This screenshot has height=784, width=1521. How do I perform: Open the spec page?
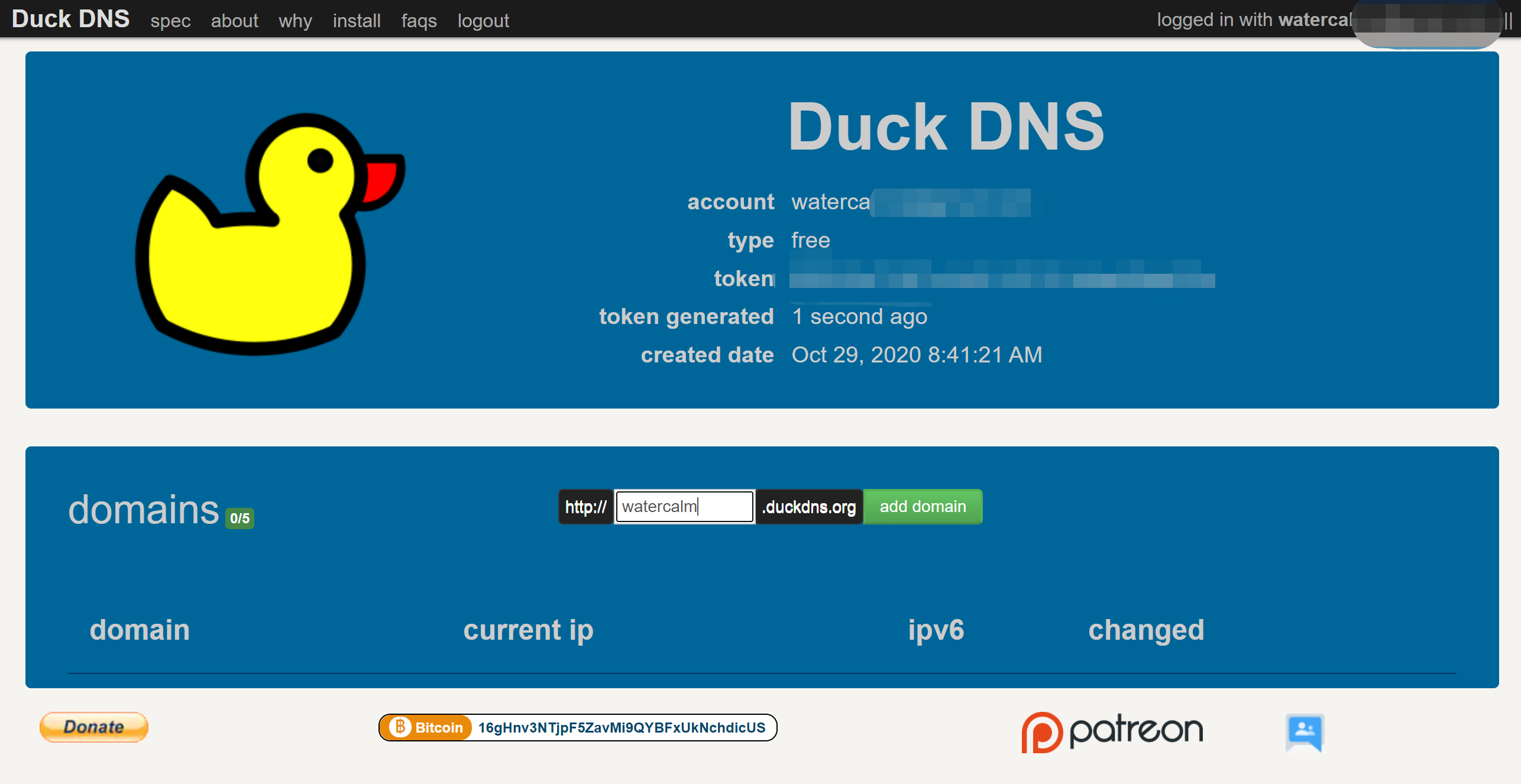click(x=170, y=21)
